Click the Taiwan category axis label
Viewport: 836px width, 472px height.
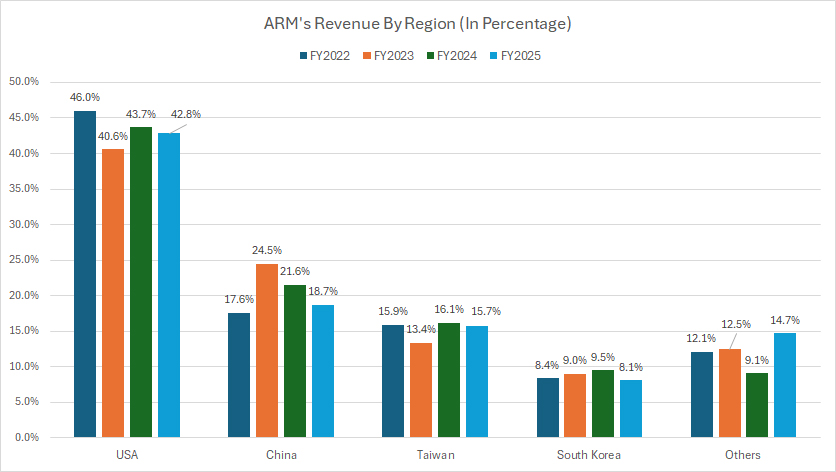[x=436, y=455]
